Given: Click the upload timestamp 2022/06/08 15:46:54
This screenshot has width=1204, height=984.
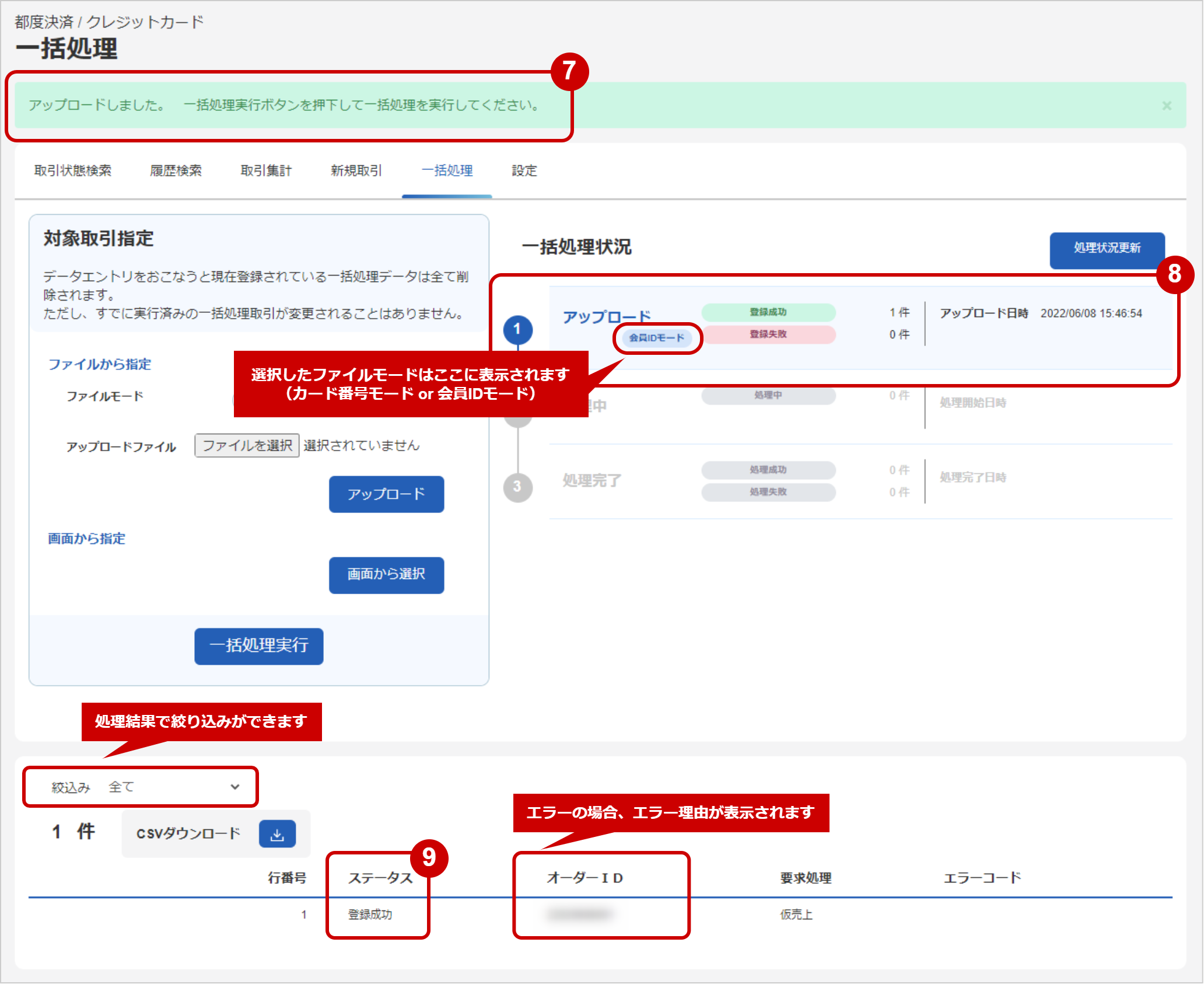Looking at the screenshot, I should [x=1091, y=313].
